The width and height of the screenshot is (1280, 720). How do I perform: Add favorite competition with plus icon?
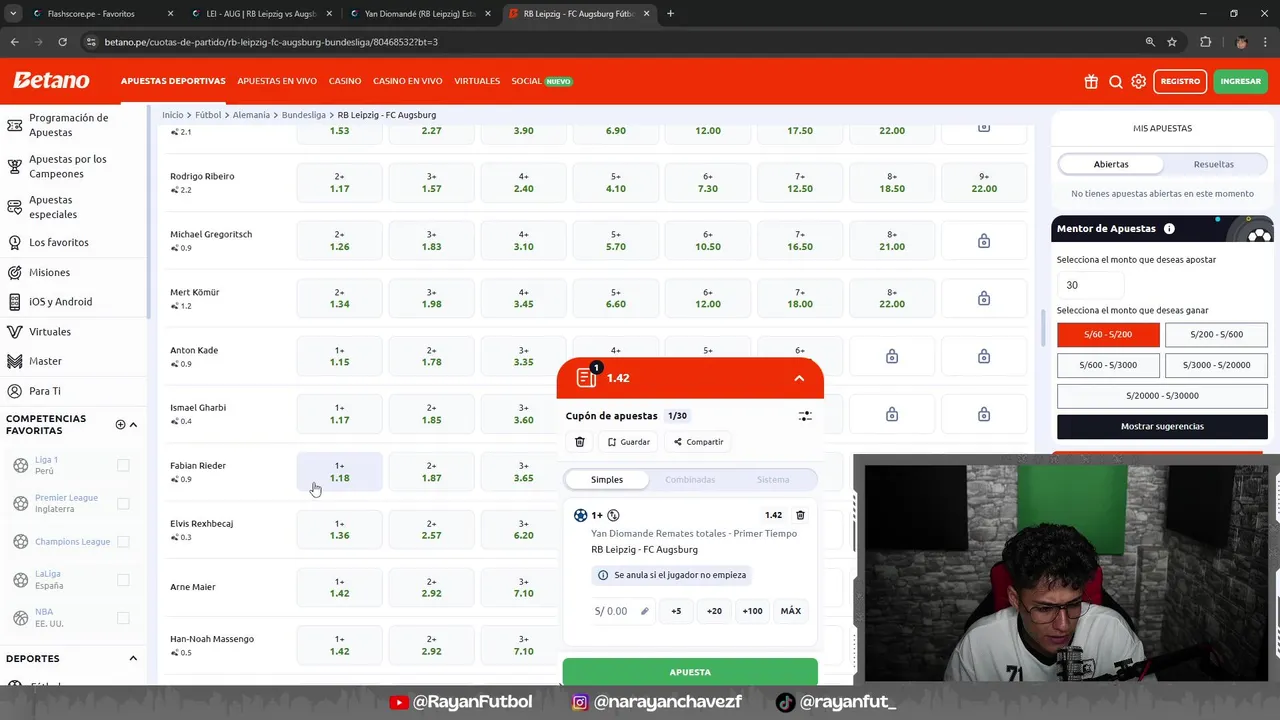[120, 425]
